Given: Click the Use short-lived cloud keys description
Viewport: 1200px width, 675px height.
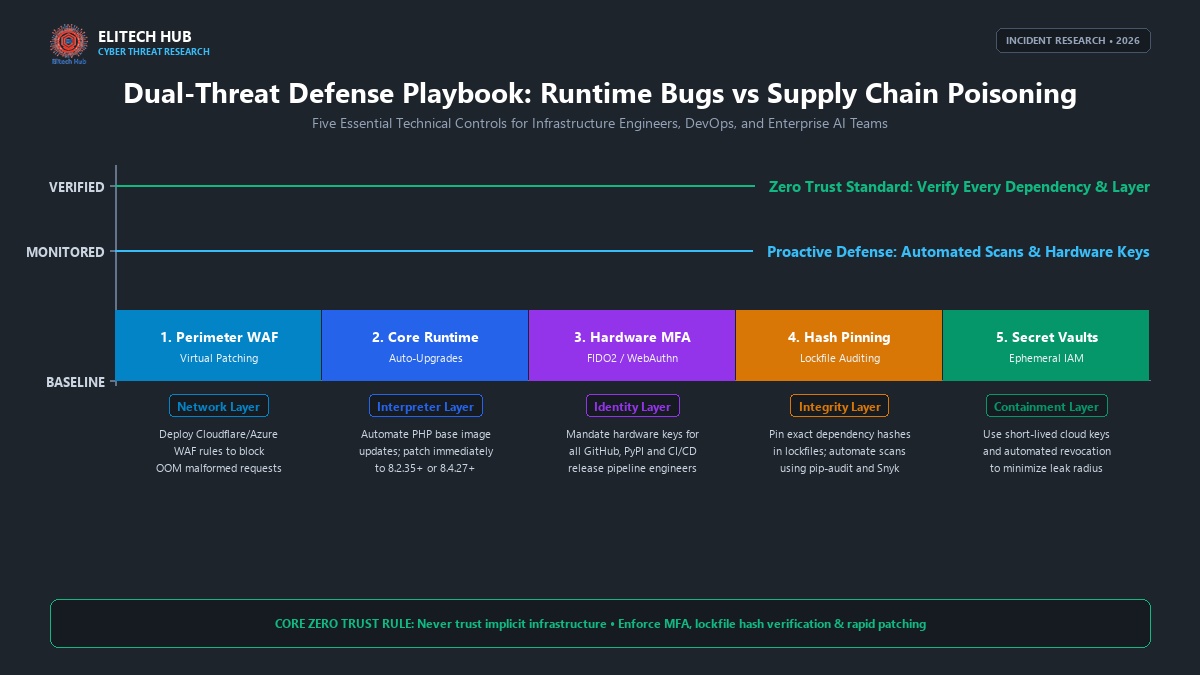Looking at the screenshot, I should tap(1046, 451).
